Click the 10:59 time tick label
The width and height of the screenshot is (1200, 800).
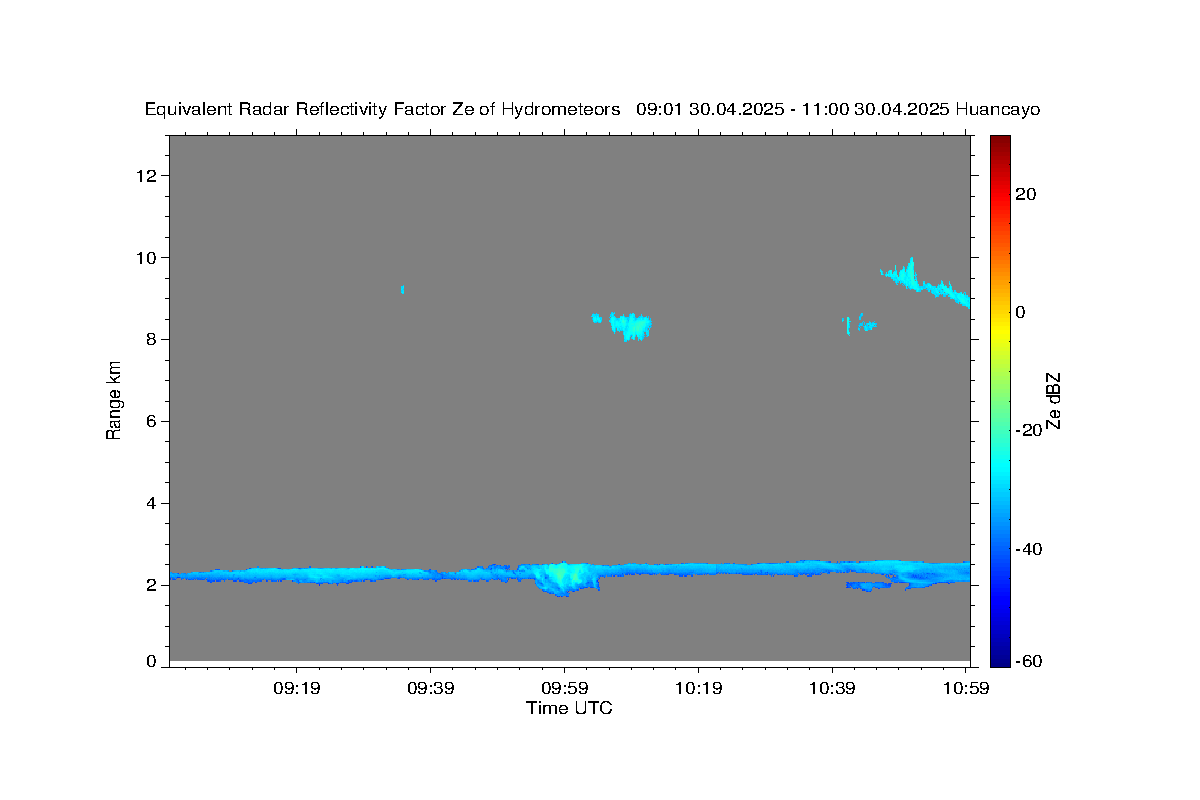tap(965, 688)
